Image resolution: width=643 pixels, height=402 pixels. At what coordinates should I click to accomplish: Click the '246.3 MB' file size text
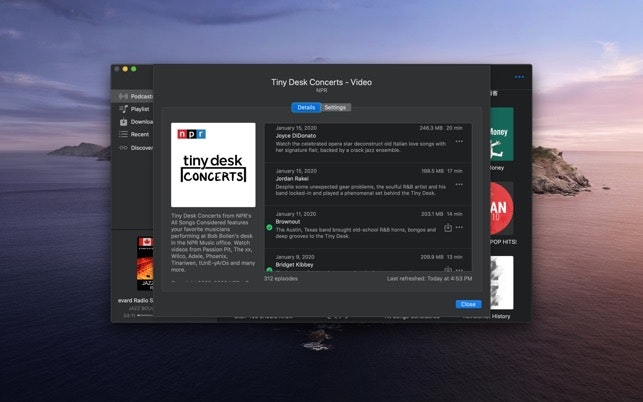coord(431,128)
